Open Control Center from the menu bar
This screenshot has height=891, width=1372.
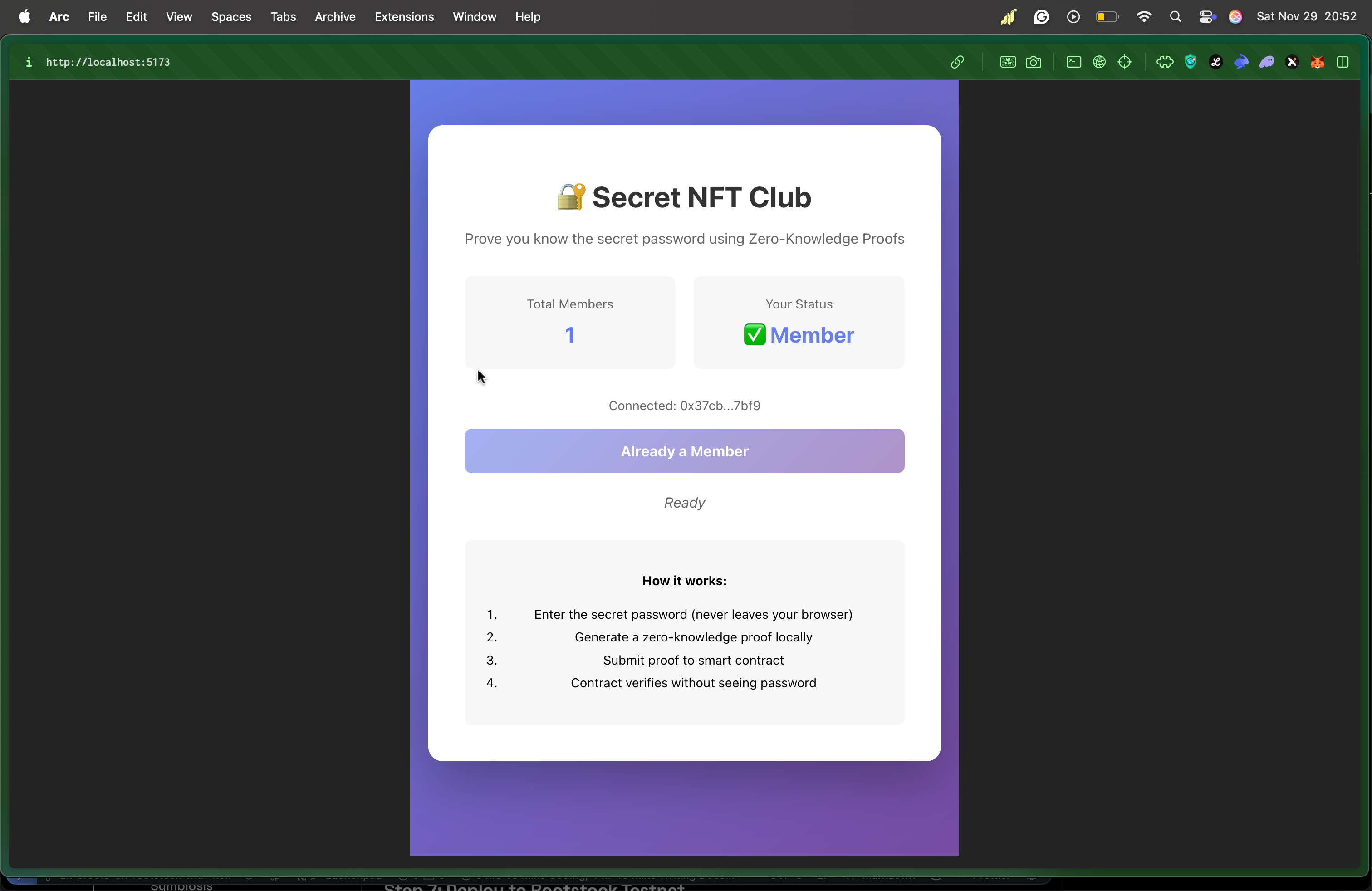[1206, 16]
